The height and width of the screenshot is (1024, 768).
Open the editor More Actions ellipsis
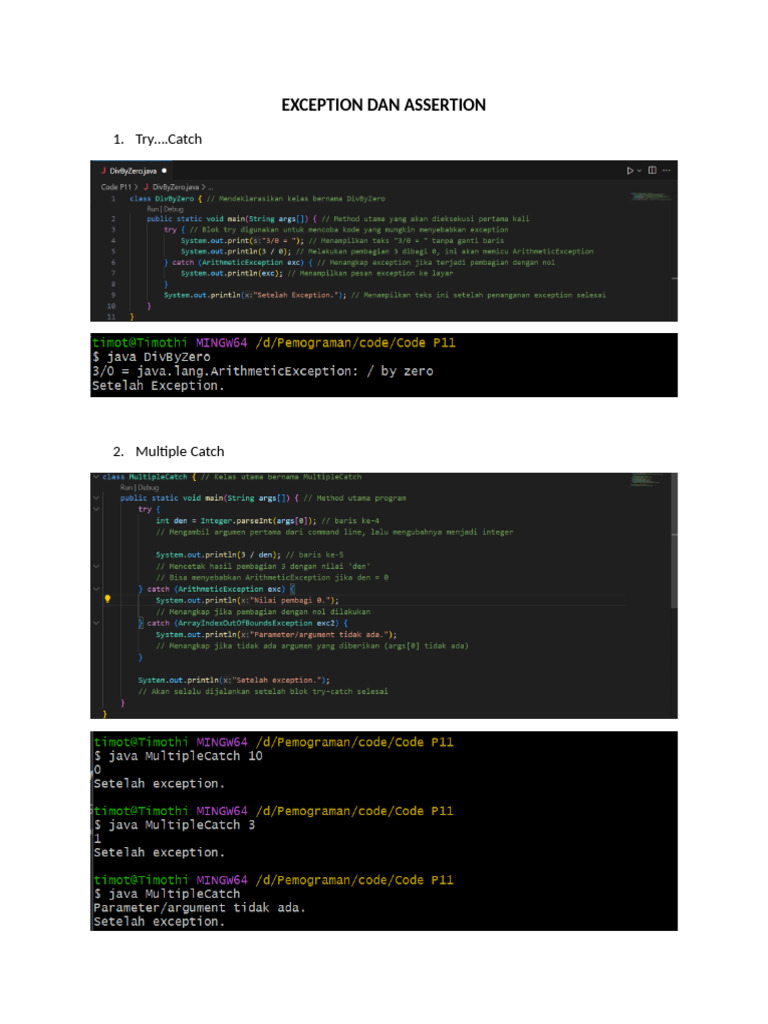(666, 170)
